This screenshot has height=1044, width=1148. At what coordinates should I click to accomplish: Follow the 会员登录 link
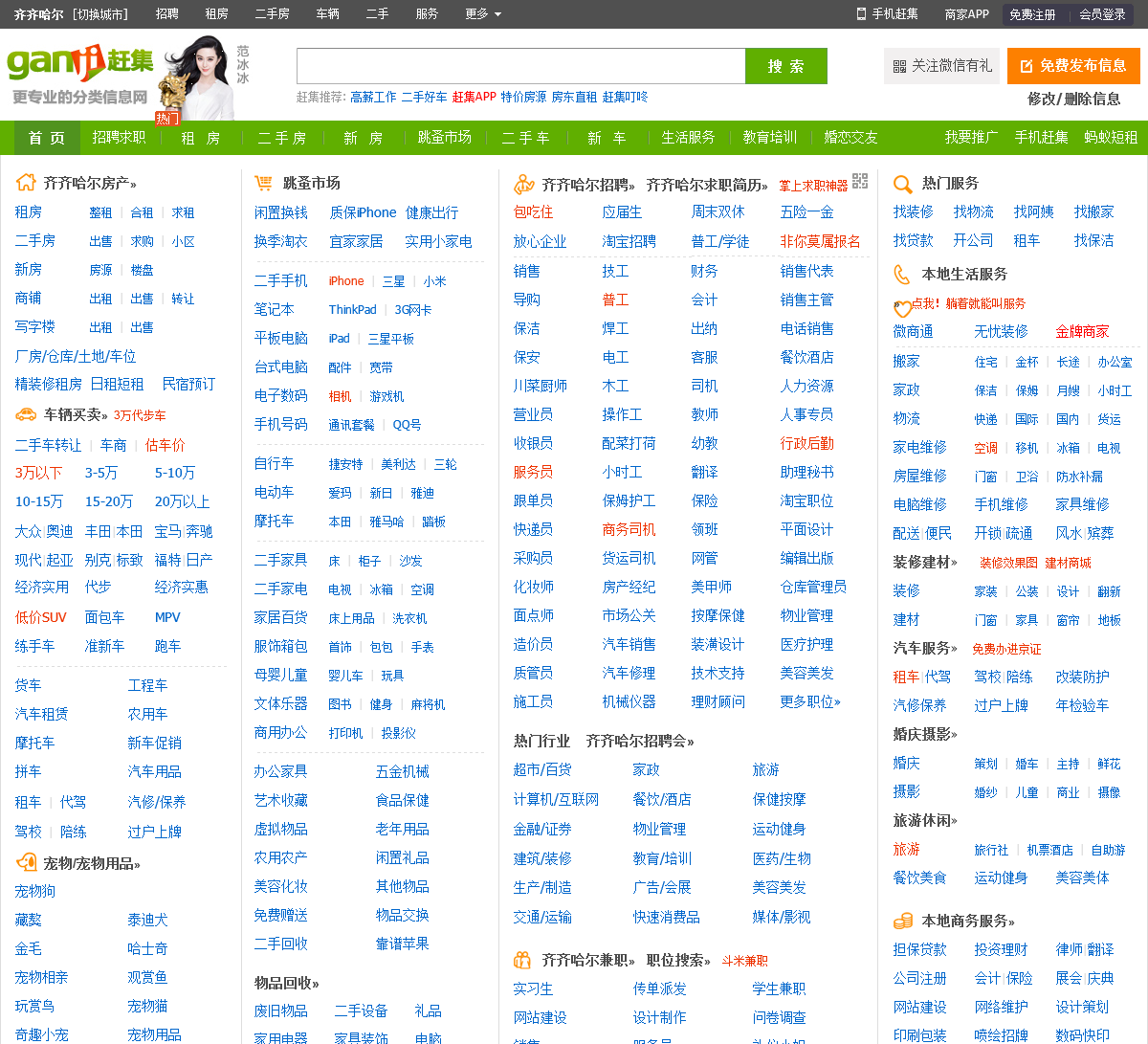pos(1102,14)
